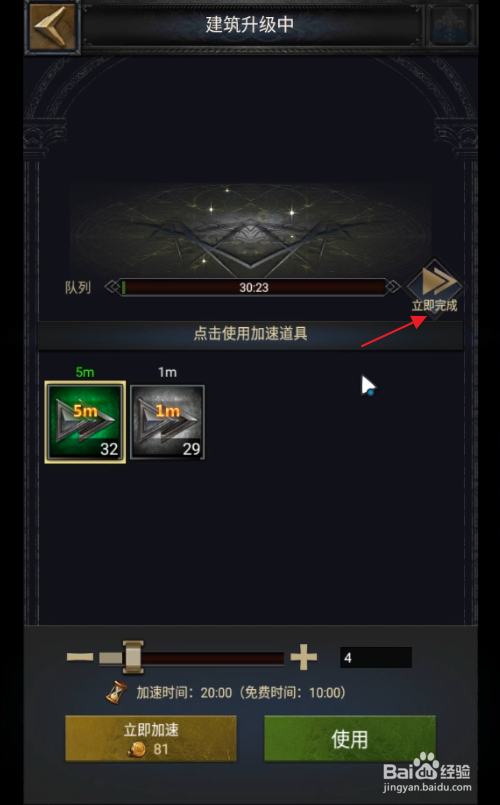Click the 队列 label beside the progress bar
Viewport: 500px width, 805px height.
click(78, 288)
